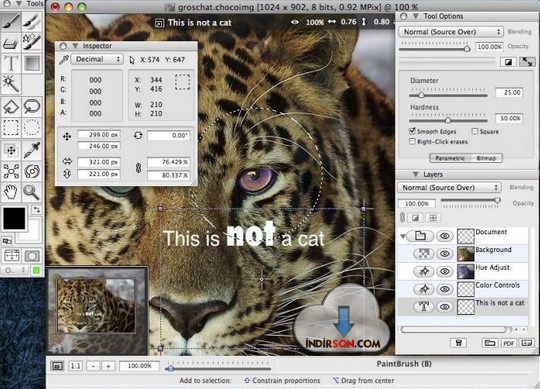The width and height of the screenshot is (540, 389).
Task: Select the Magic Wand tool
Action: pos(11,84)
